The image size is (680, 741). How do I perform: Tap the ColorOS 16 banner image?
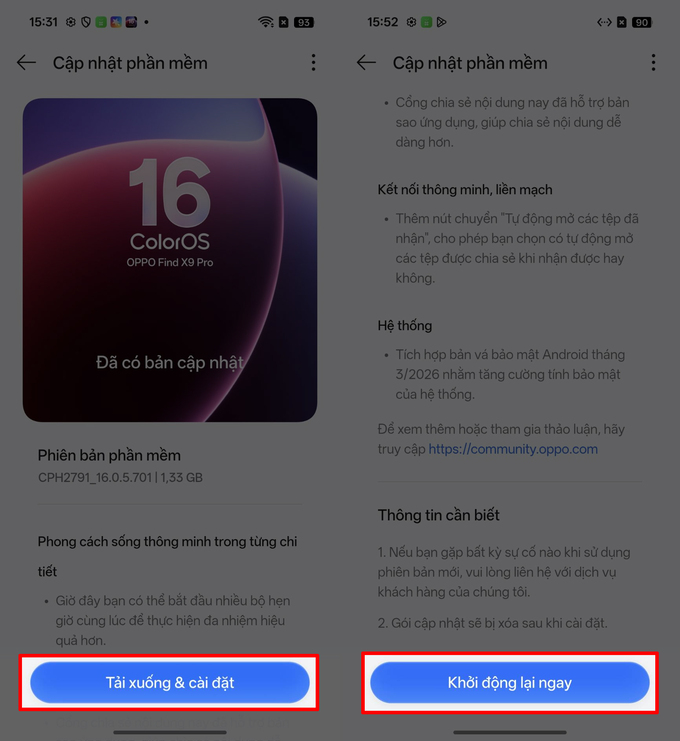point(170,260)
